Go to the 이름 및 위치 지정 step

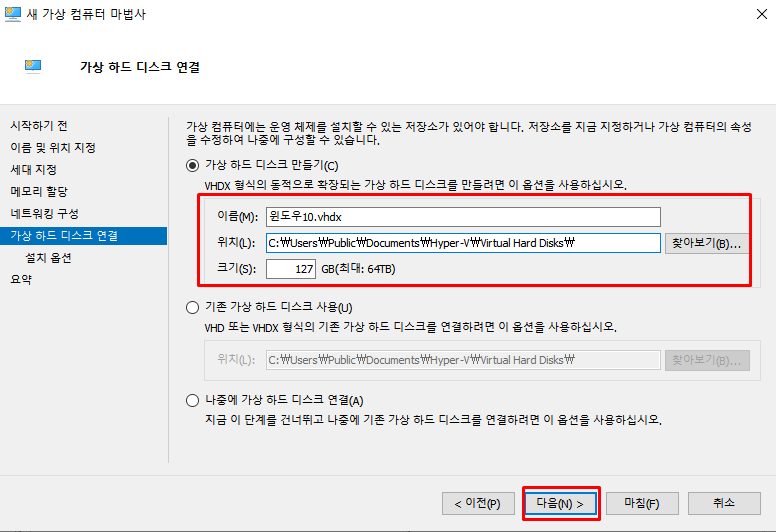tap(53, 147)
